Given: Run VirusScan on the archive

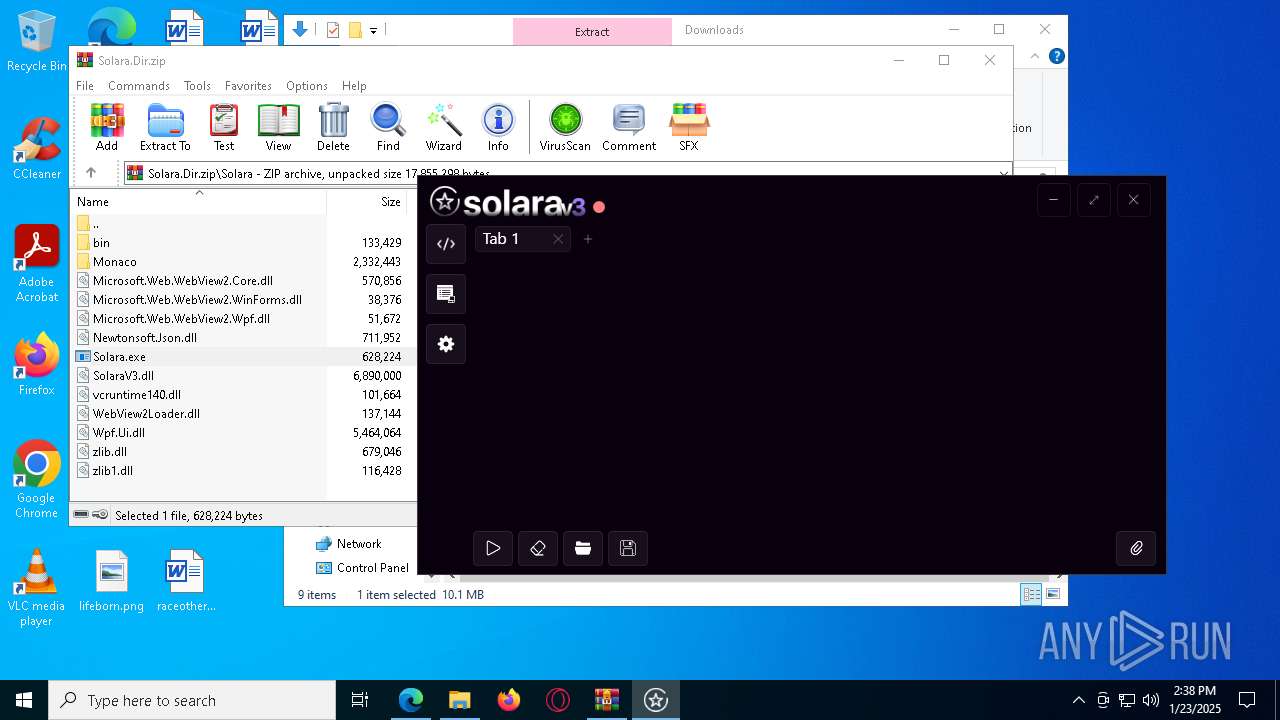Looking at the screenshot, I should (x=565, y=127).
